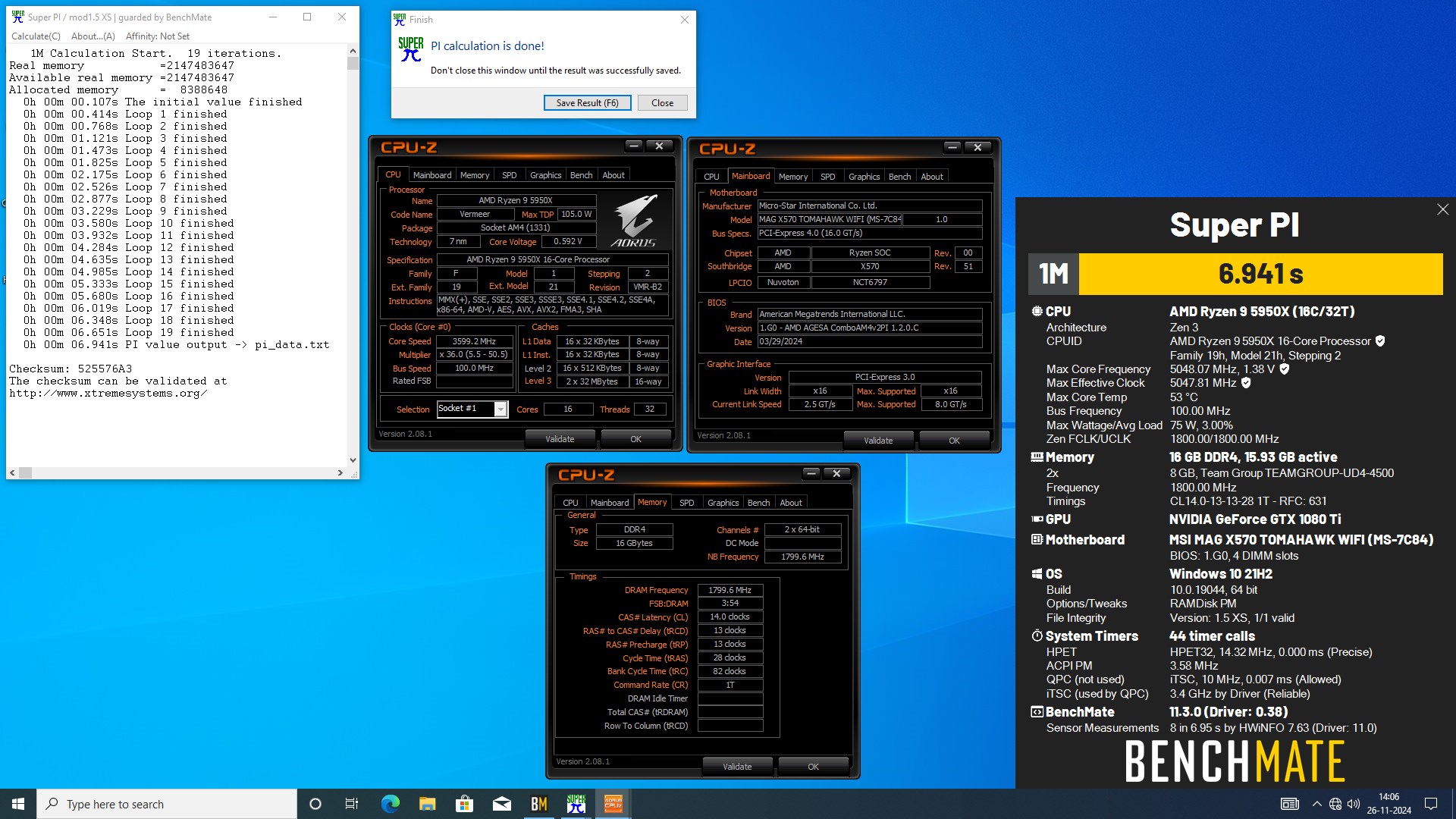
Task: Click the Super PI title bar icon
Action: [17, 17]
